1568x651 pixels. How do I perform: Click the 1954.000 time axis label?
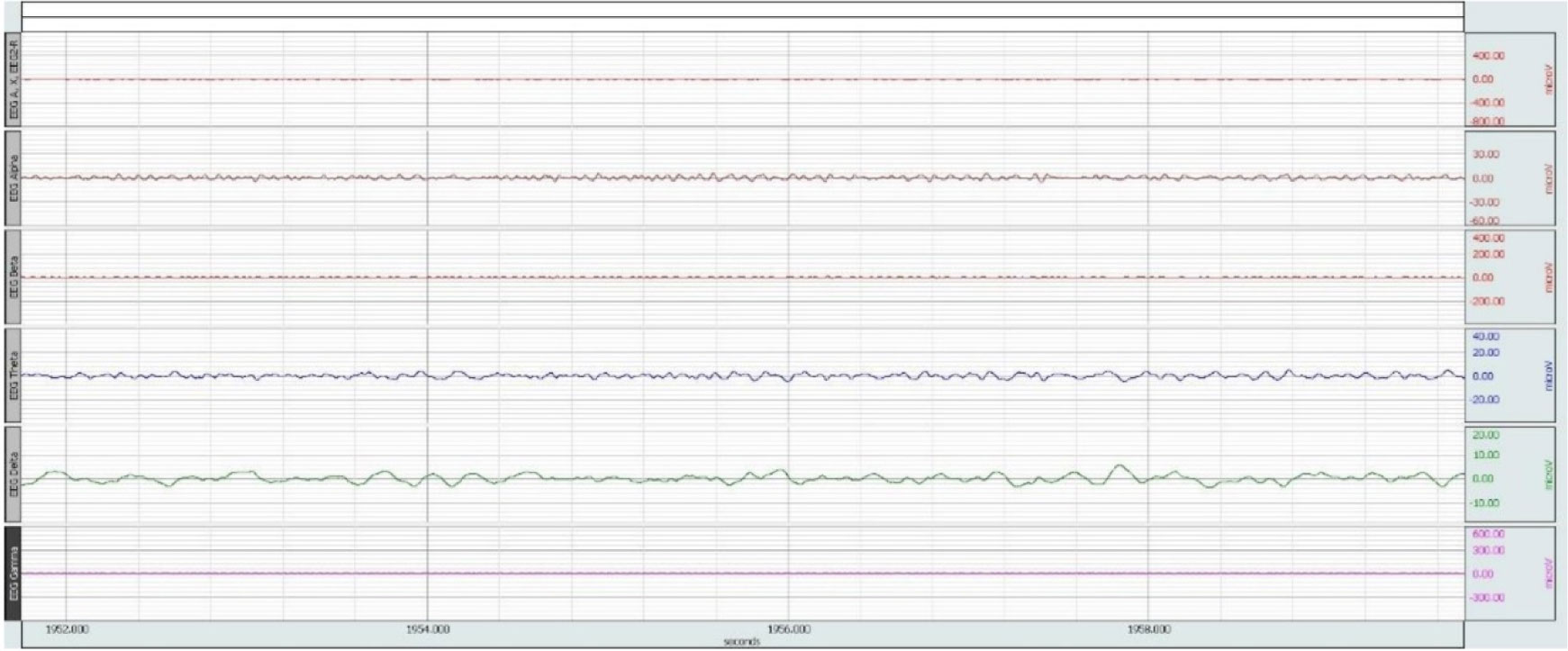427,629
